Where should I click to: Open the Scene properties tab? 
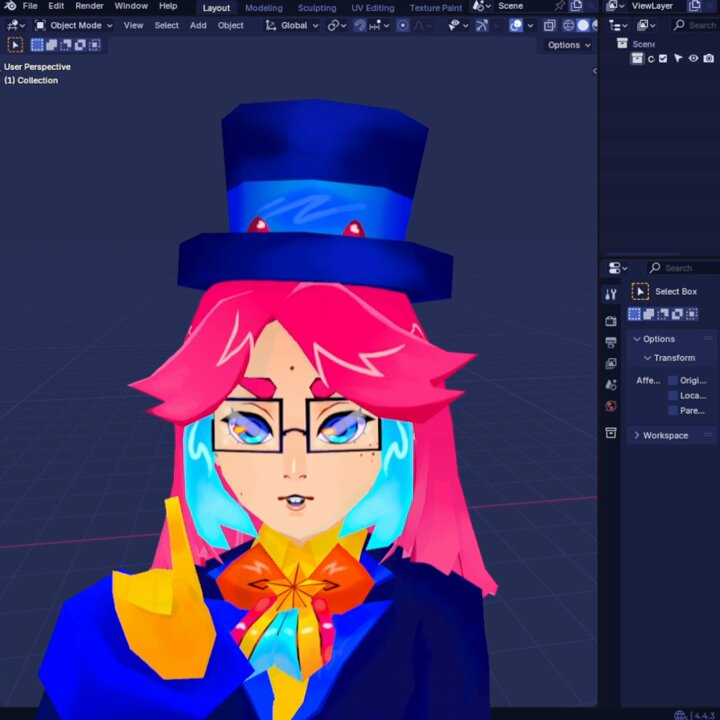tap(611, 385)
